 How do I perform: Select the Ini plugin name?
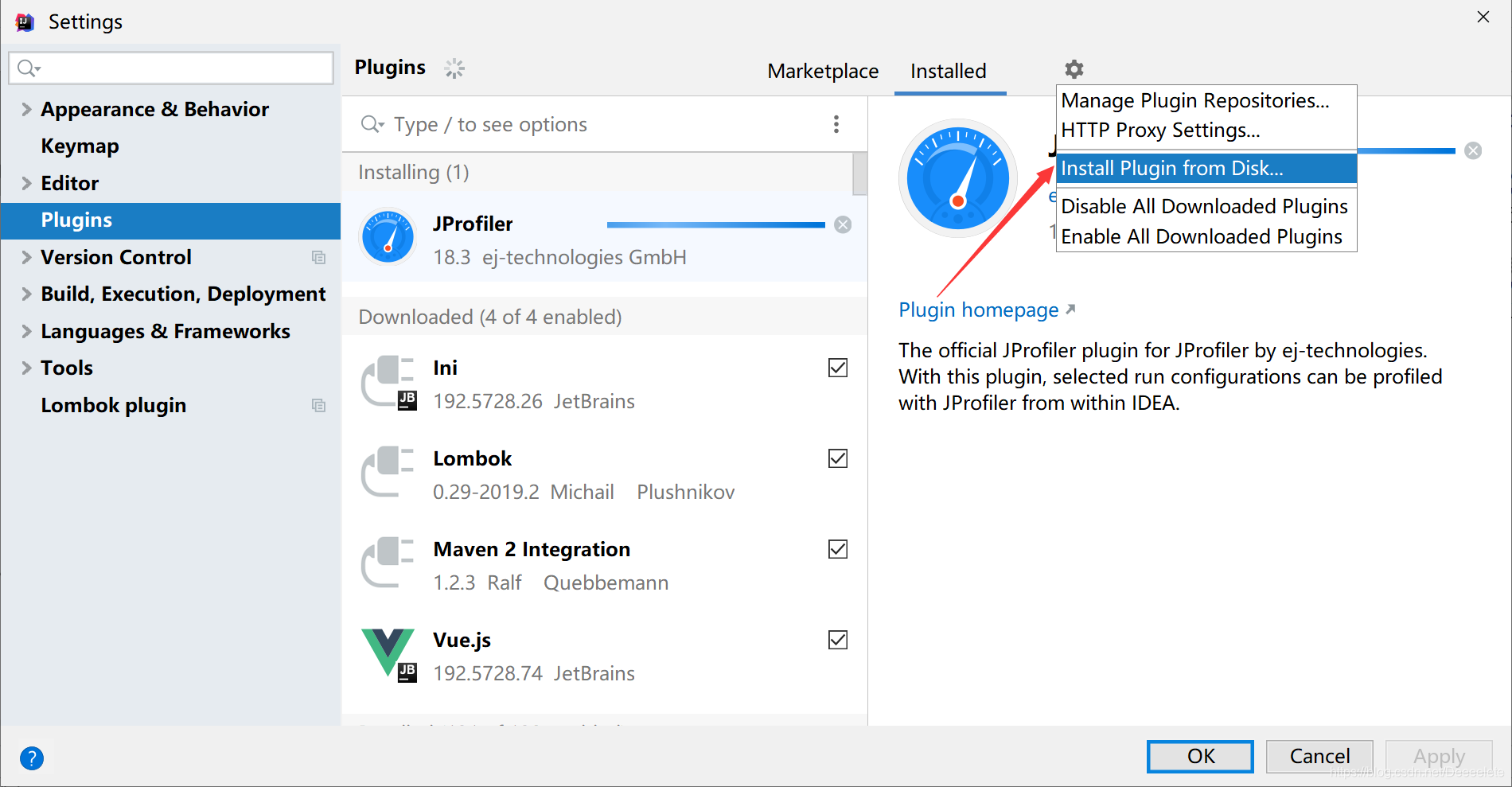point(445,368)
